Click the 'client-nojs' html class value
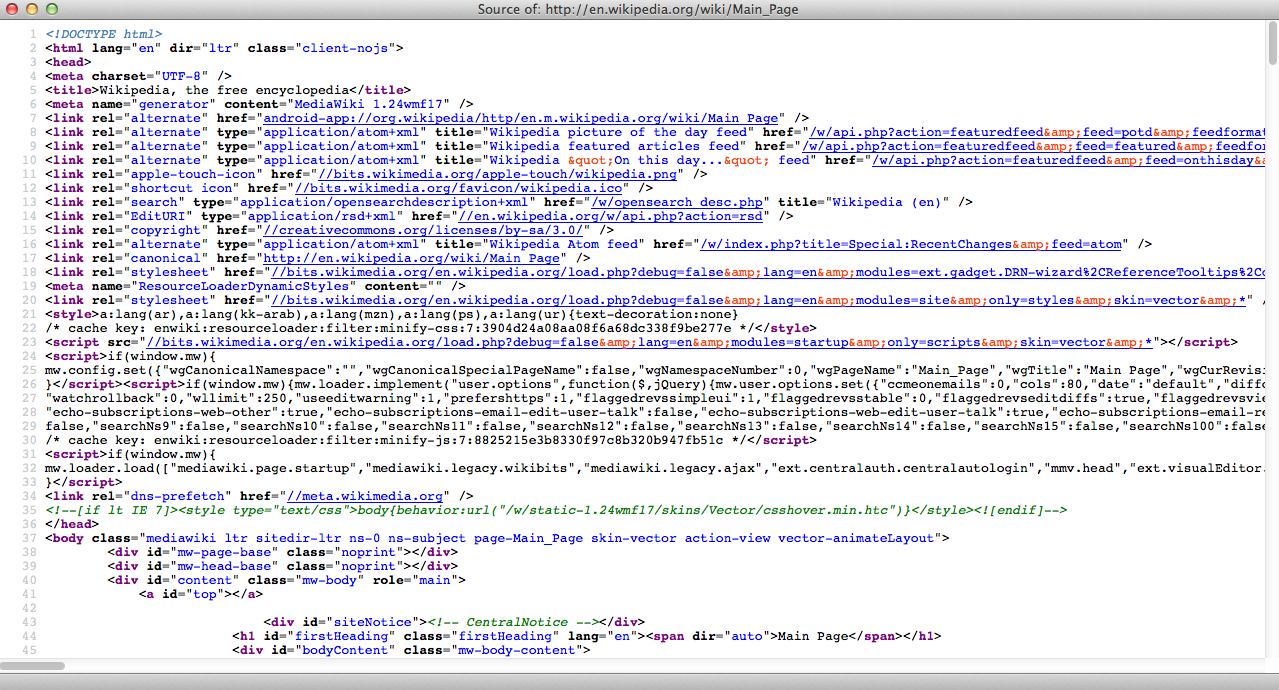The width and height of the screenshot is (1279, 690). click(x=344, y=48)
